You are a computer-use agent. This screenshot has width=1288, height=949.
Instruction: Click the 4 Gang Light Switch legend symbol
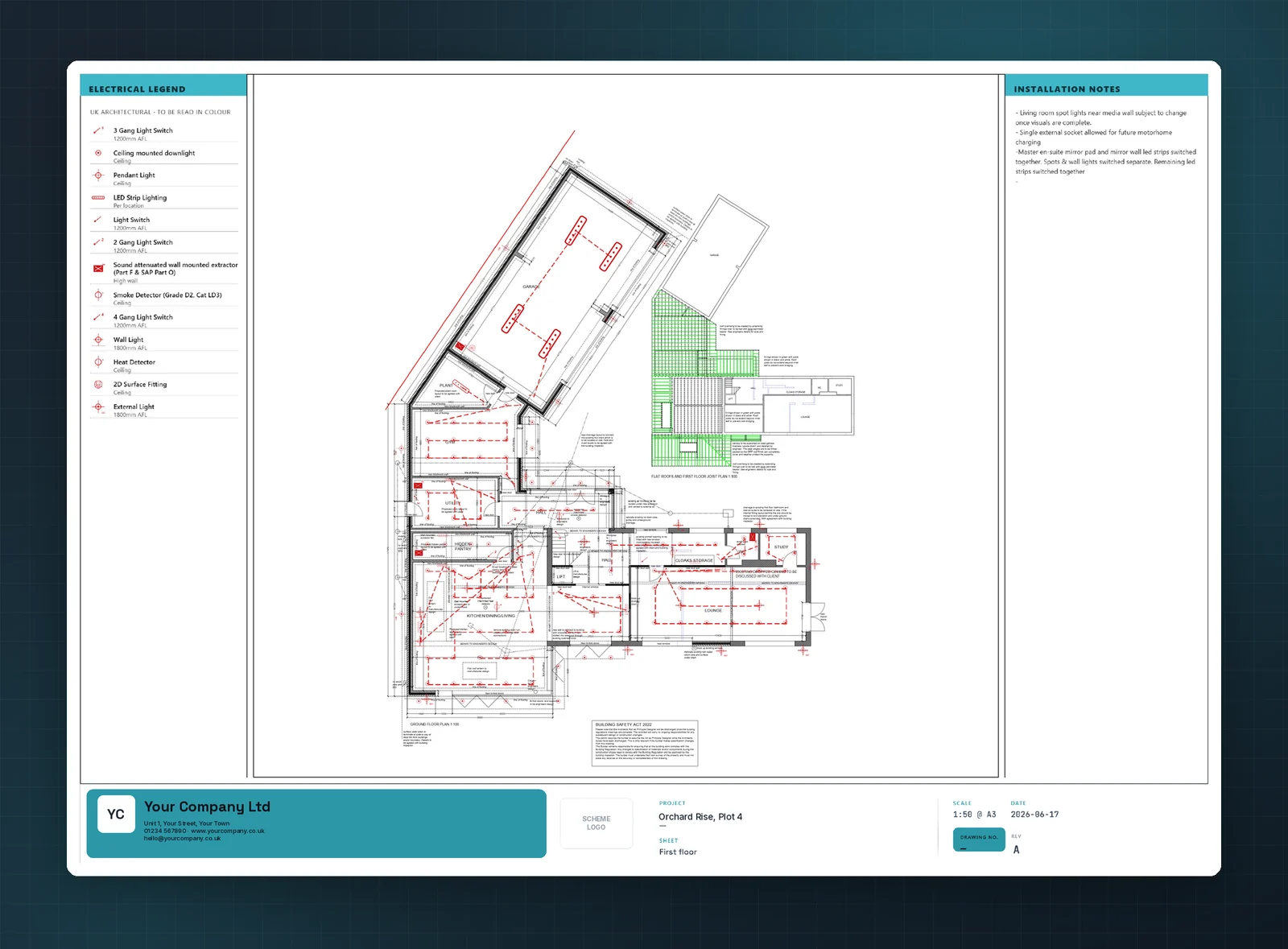point(98,317)
